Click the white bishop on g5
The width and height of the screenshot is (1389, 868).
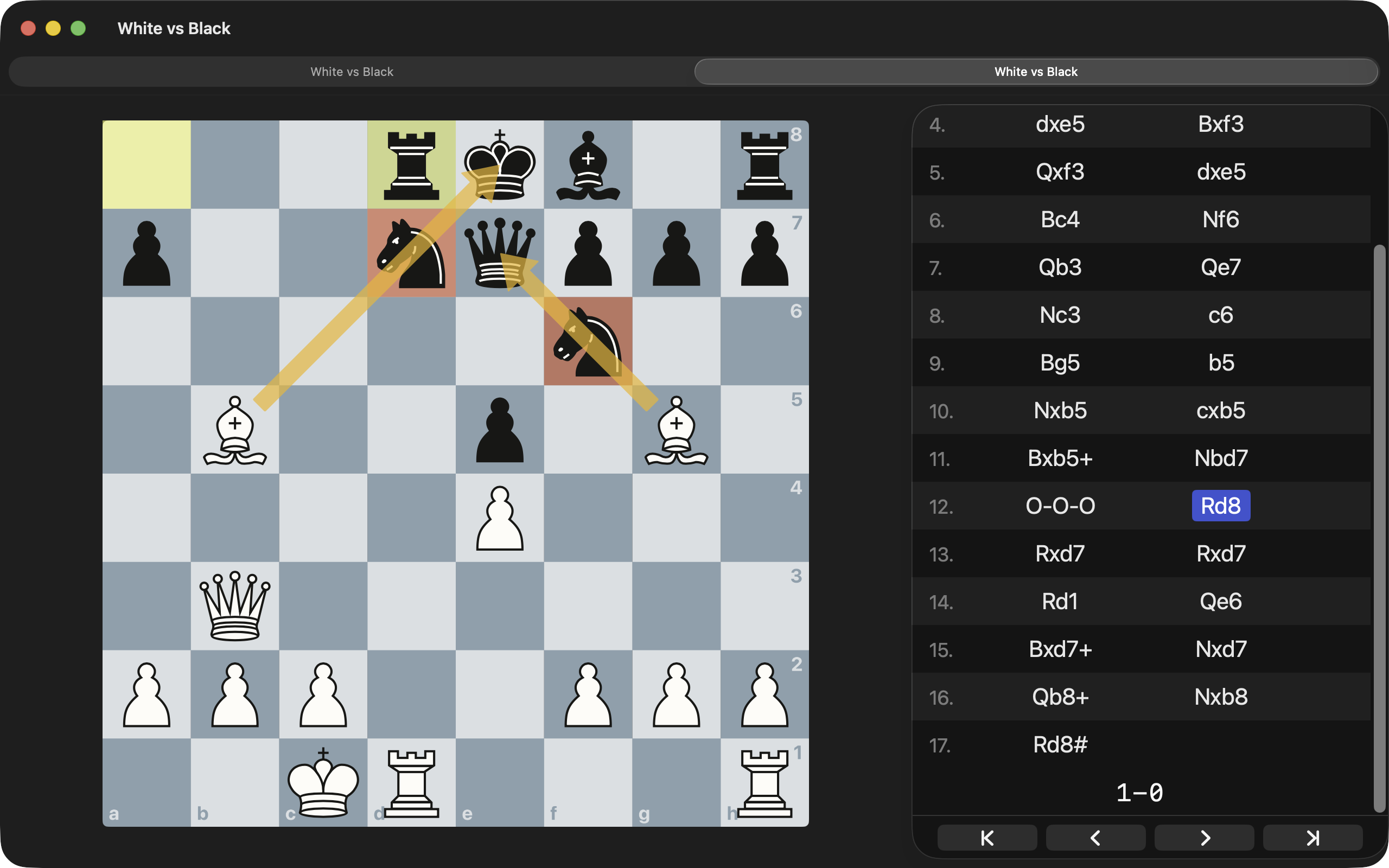(676, 430)
